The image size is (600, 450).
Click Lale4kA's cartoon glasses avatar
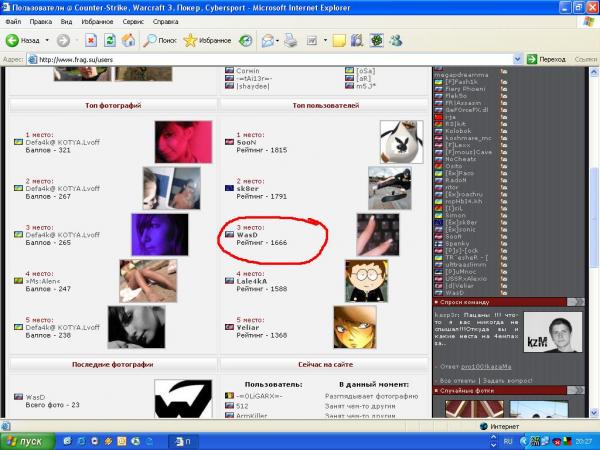(x=367, y=281)
